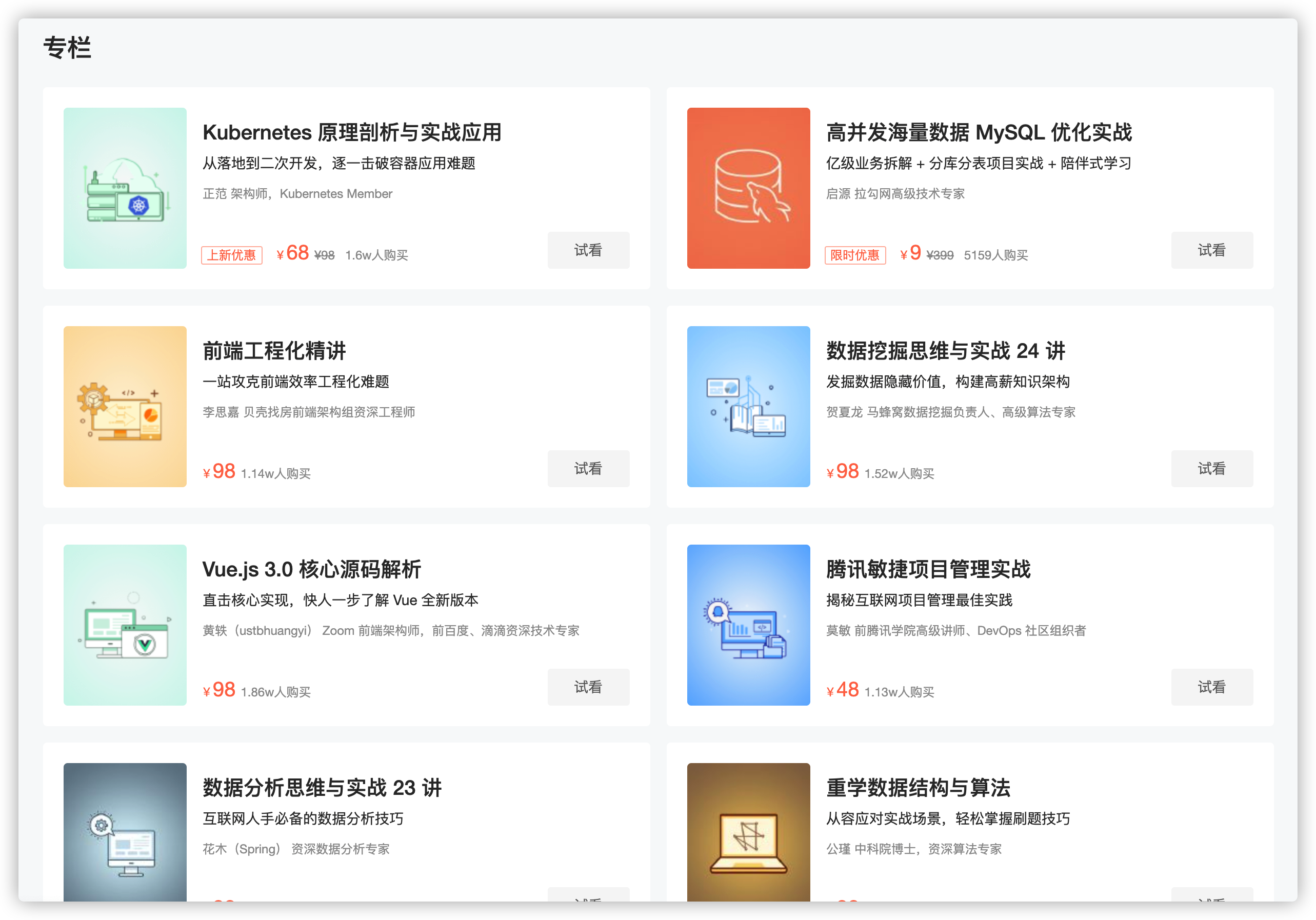This screenshot has width=1316, height=920.
Task: Click 试看 for the Vue.js 3.0 course
Action: pos(588,687)
